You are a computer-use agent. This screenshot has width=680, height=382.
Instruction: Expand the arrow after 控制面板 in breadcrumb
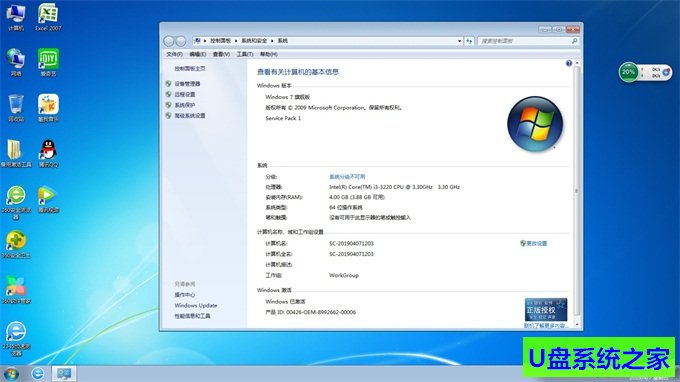[236, 41]
